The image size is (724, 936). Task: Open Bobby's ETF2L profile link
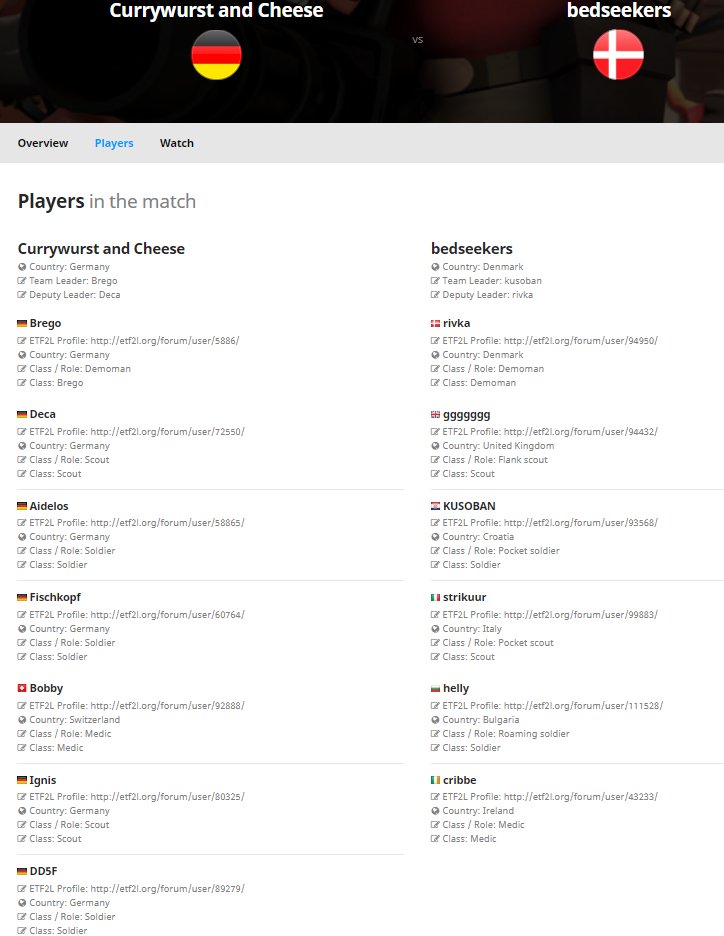167,706
